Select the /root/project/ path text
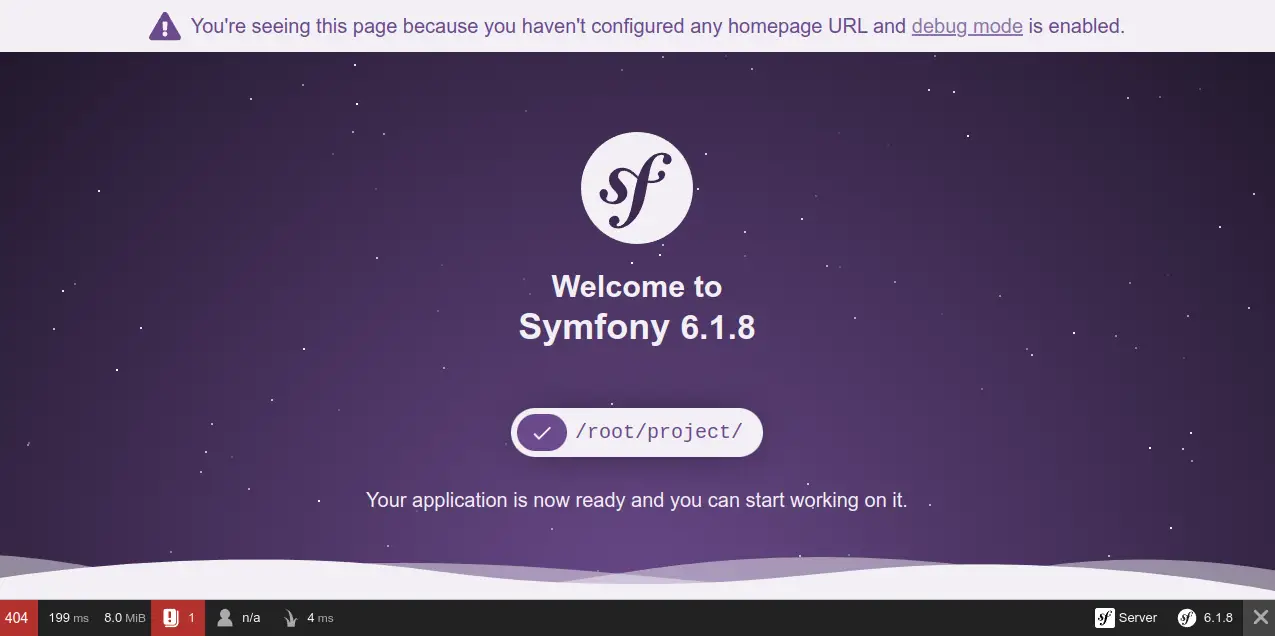The height and width of the screenshot is (636, 1275). click(659, 432)
